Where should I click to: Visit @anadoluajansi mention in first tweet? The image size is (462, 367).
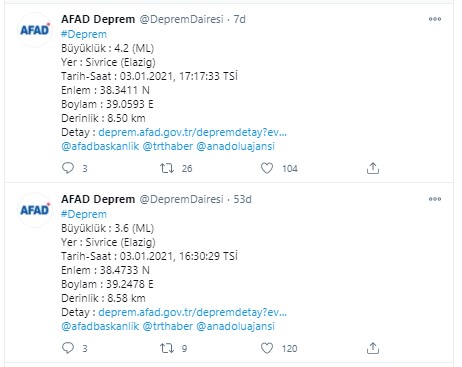[x=236, y=146]
